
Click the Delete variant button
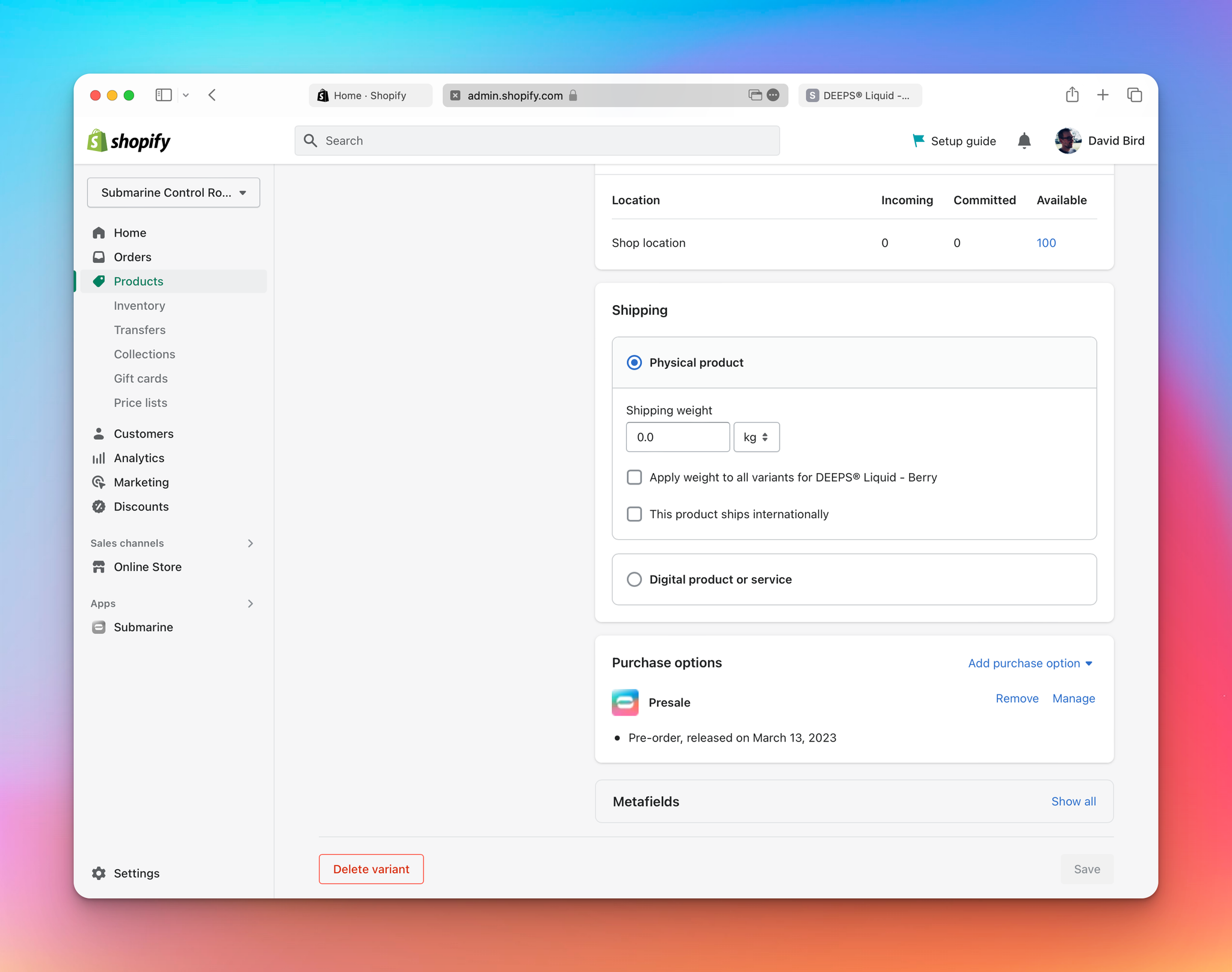(371, 869)
